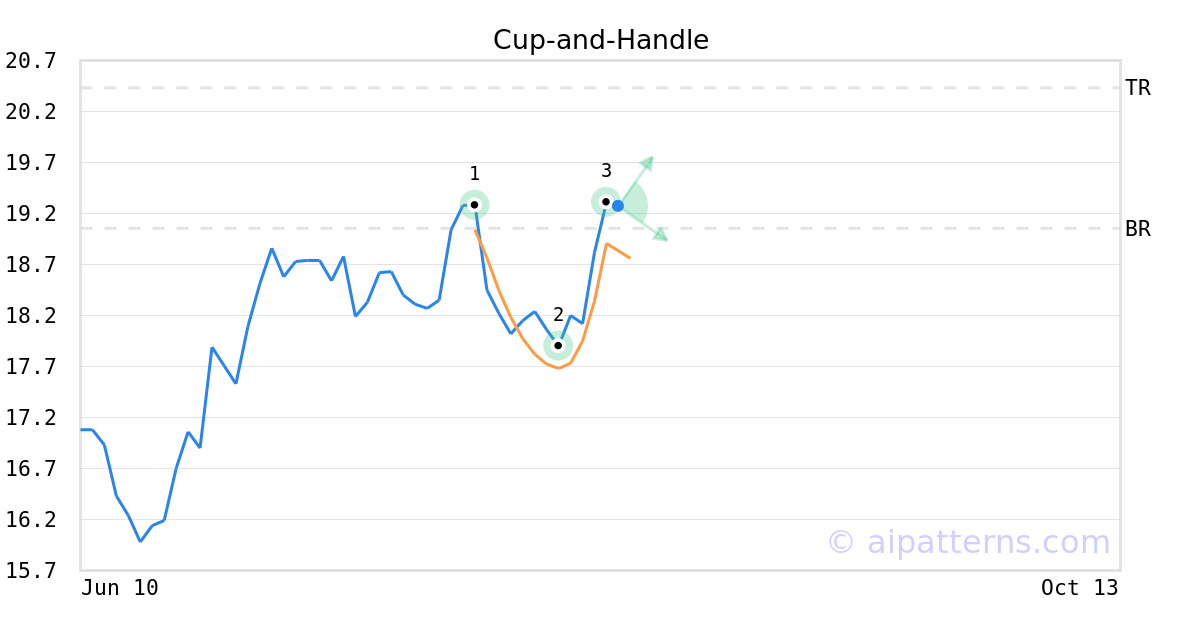Click the orange cup curve bottom

click(x=559, y=367)
